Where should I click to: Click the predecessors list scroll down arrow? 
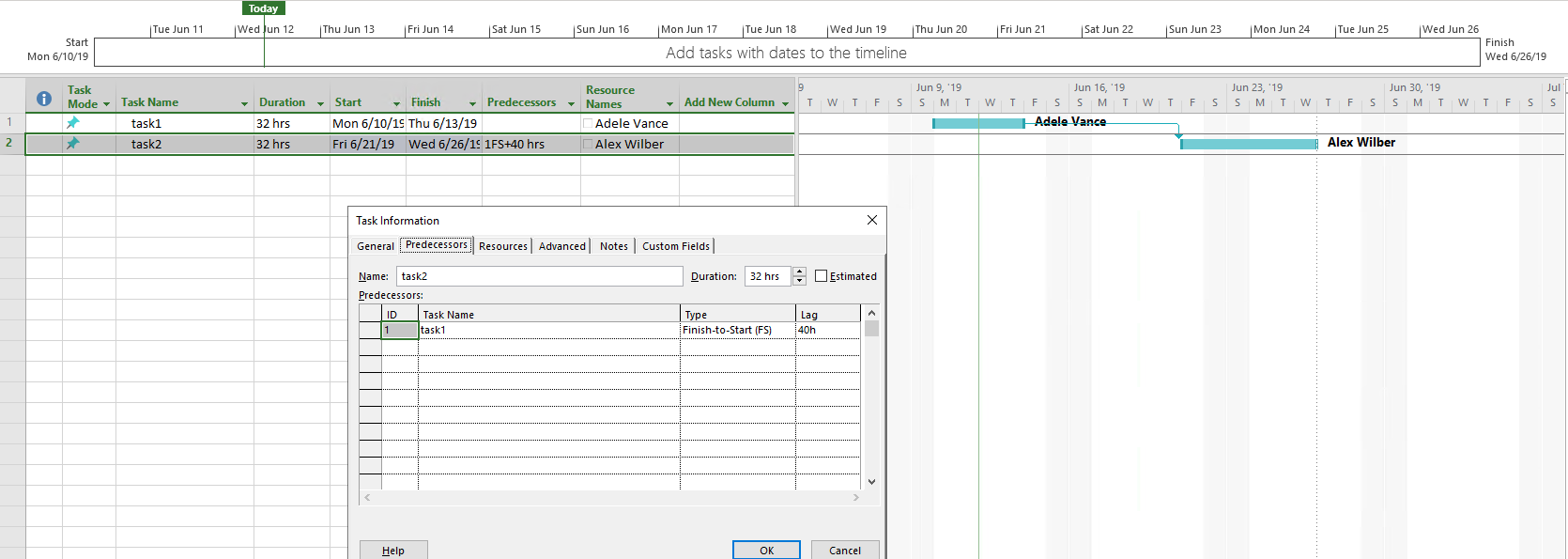tap(871, 482)
